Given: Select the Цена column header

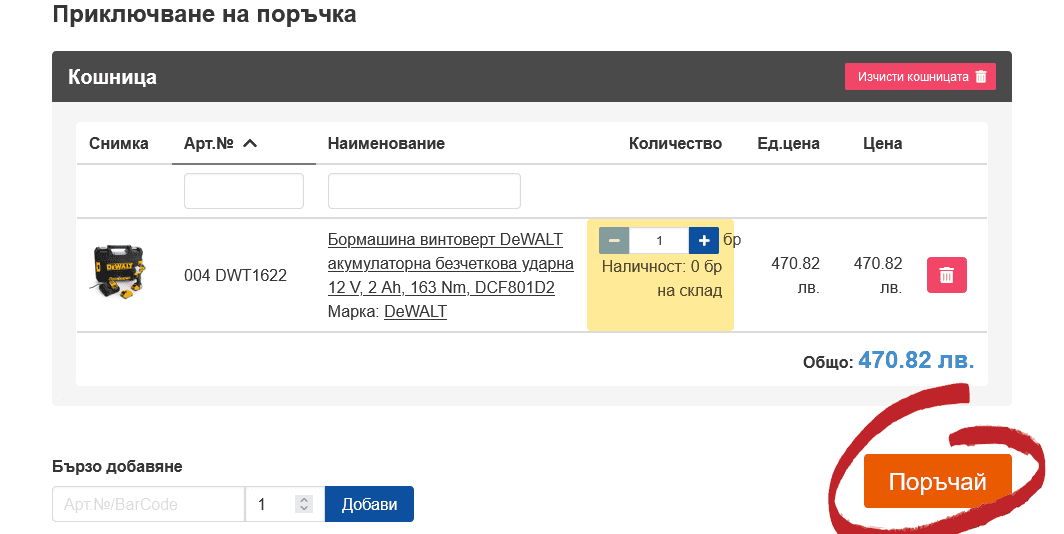Looking at the screenshot, I should (882, 143).
